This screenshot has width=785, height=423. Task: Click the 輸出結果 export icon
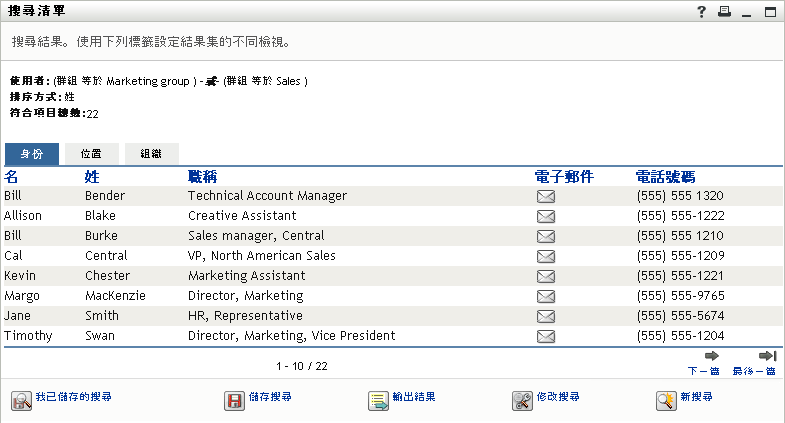378,400
